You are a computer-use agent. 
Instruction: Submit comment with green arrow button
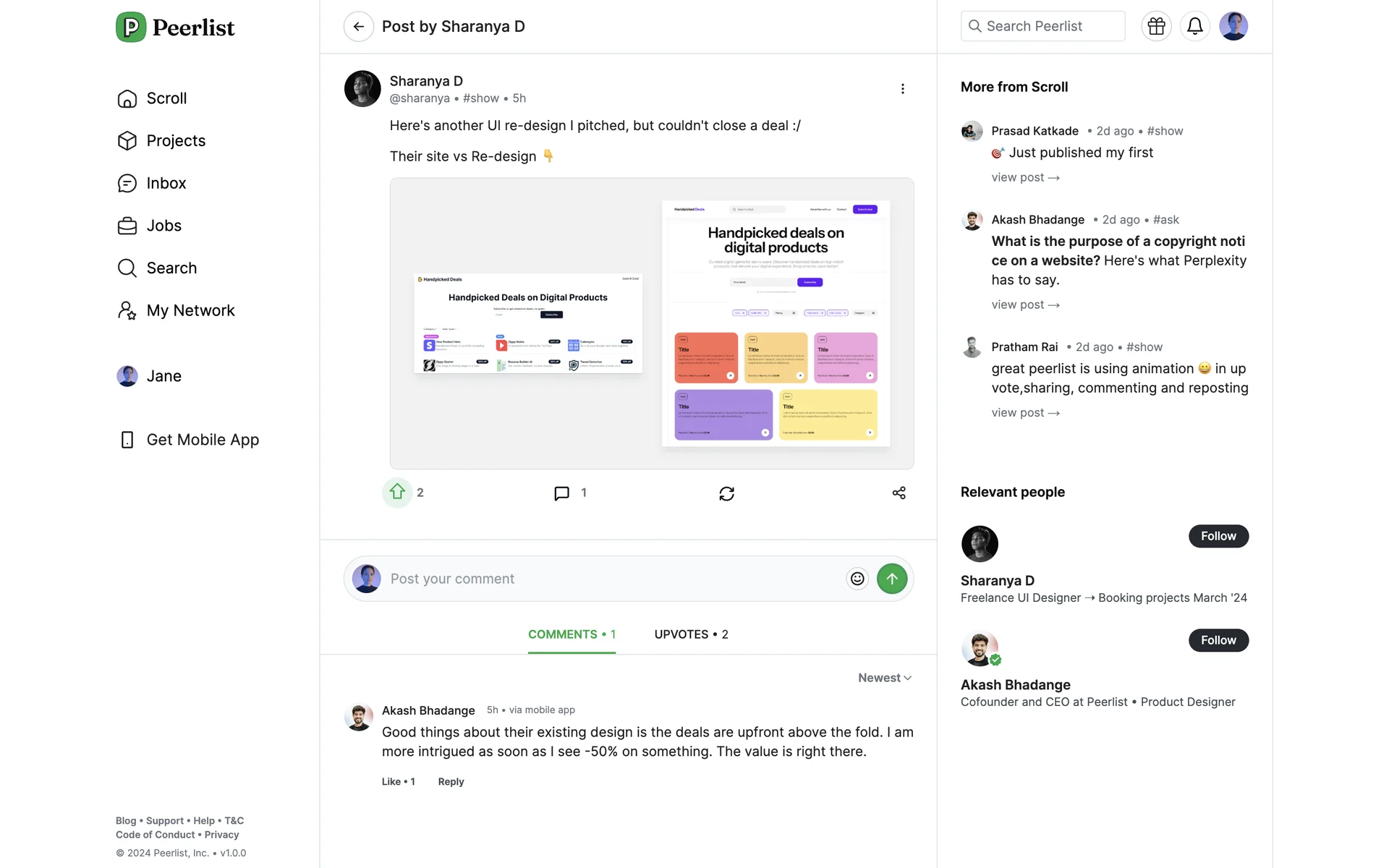(x=891, y=579)
